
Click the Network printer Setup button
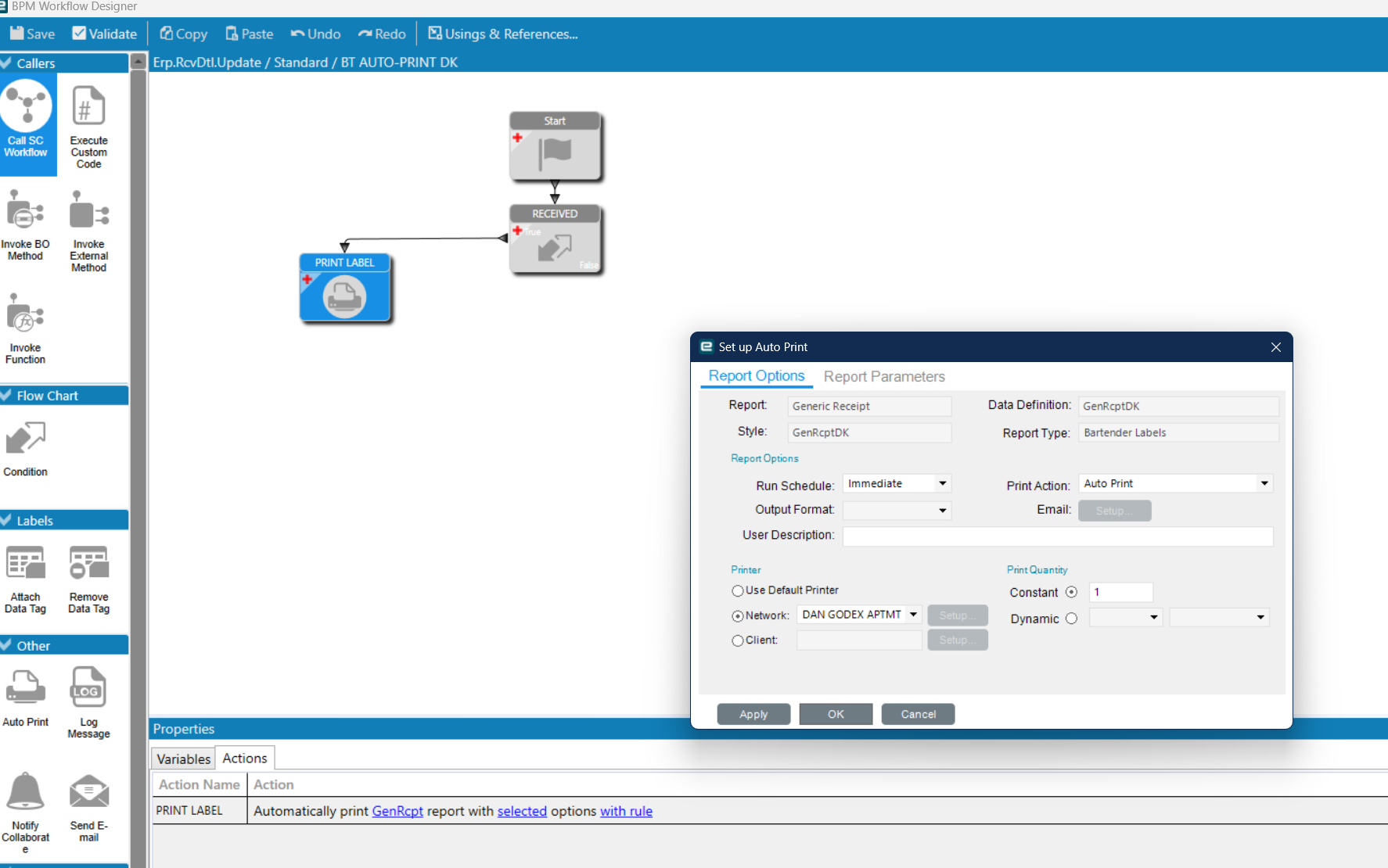tap(958, 615)
